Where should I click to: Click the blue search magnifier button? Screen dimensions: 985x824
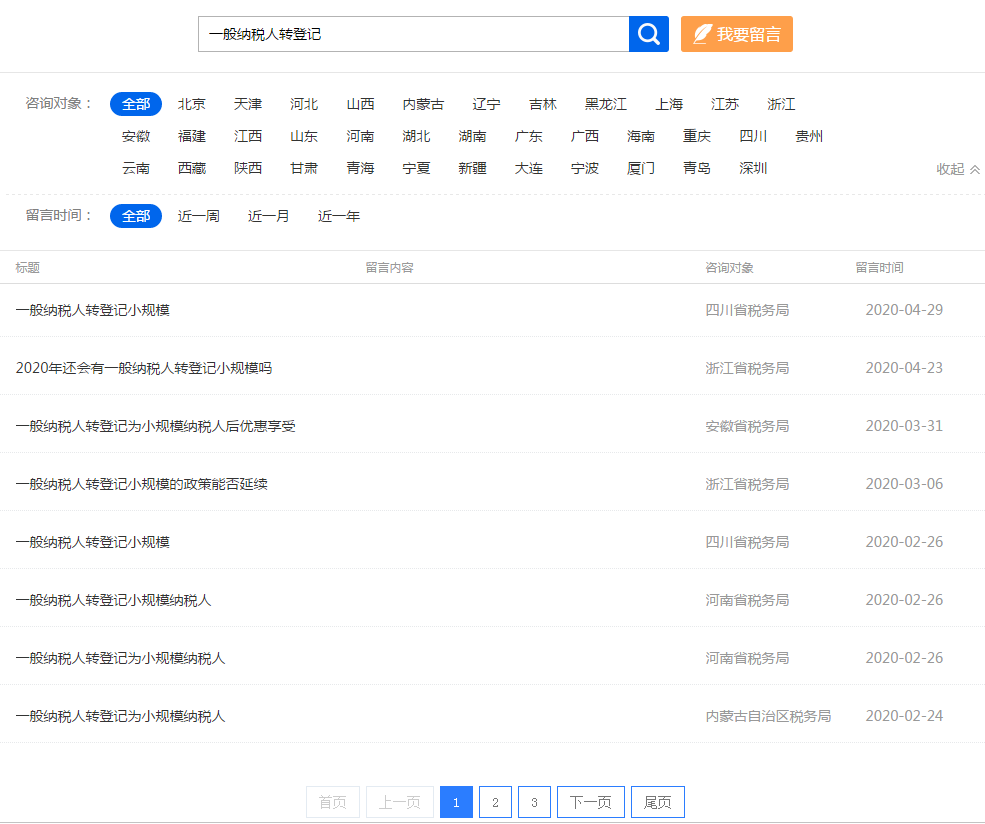pyautogui.click(x=648, y=34)
